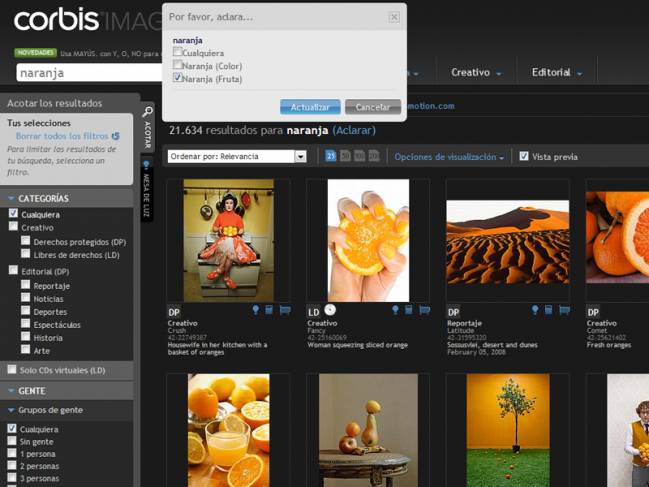Open the Acotar magnifier side tab
Viewport: 649px width, 487px height.
point(147,127)
